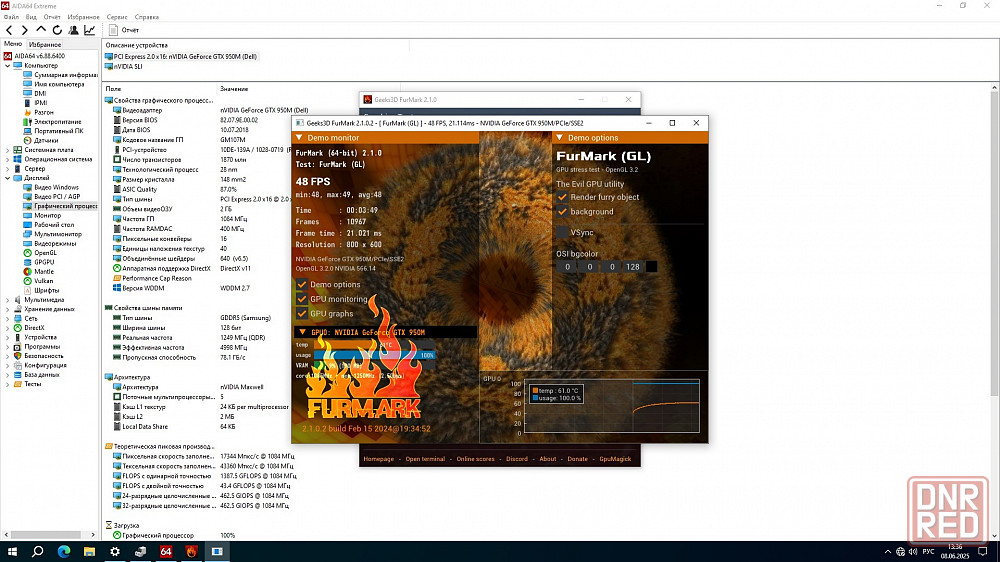Select Портативный ПК tree item
The height and width of the screenshot is (562, 1000).
59,131
